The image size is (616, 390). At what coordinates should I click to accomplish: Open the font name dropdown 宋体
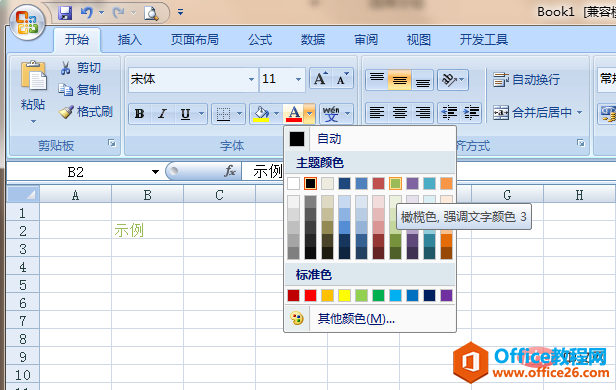point(251,80)
